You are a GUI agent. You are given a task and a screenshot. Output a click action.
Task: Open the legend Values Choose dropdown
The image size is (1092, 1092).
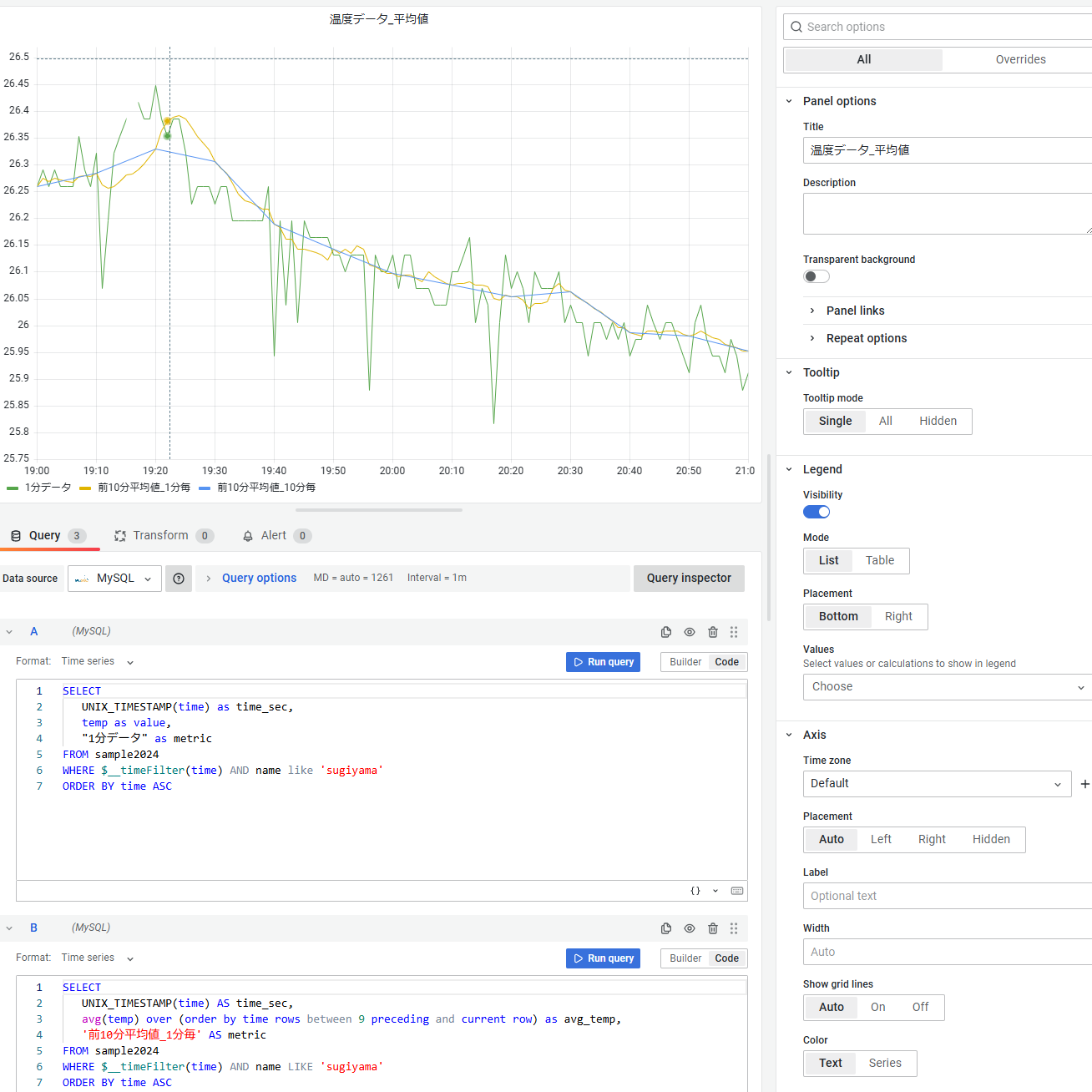pyautogui.click(x=947, y=687)
